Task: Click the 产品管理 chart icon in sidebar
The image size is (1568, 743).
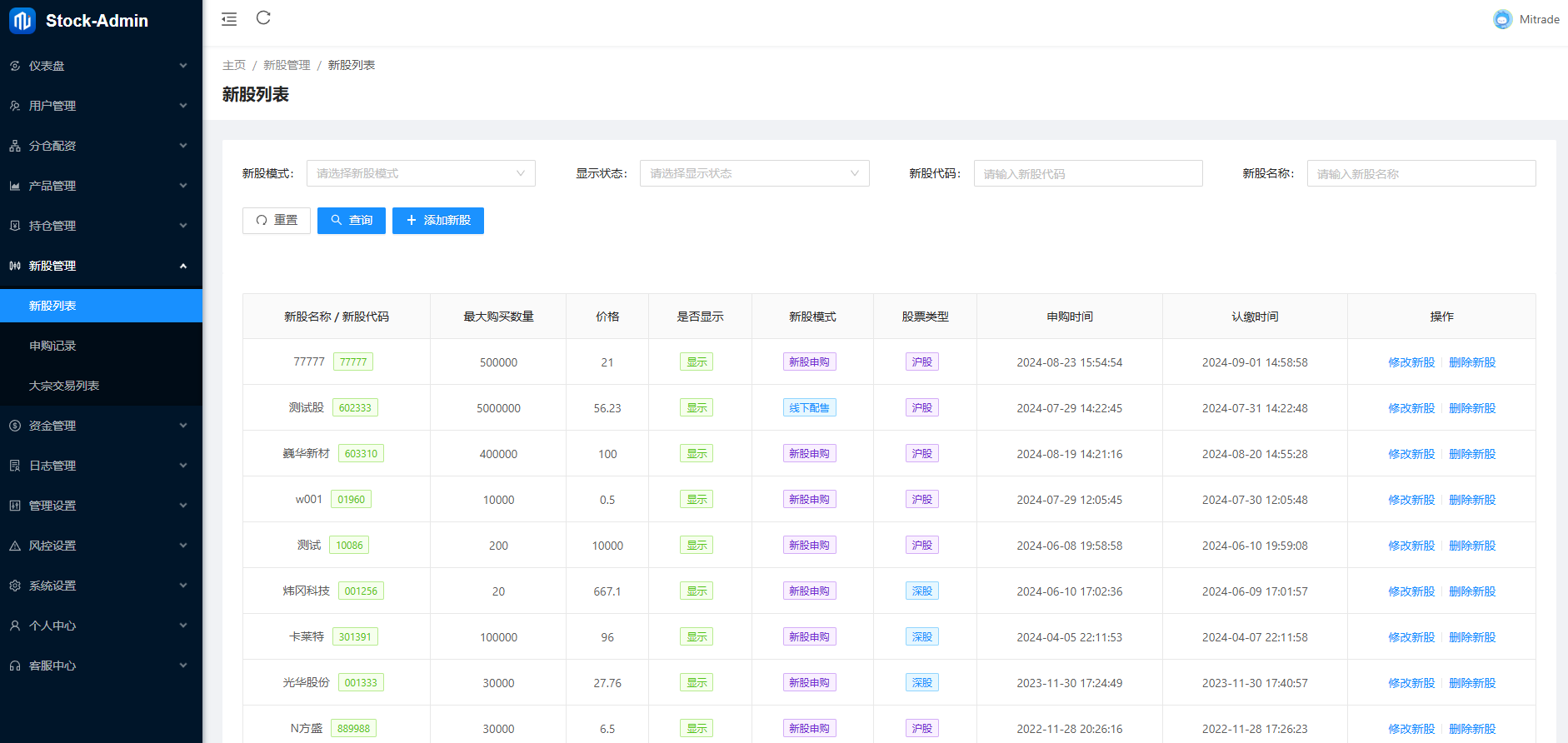Action: click(15, 186)
